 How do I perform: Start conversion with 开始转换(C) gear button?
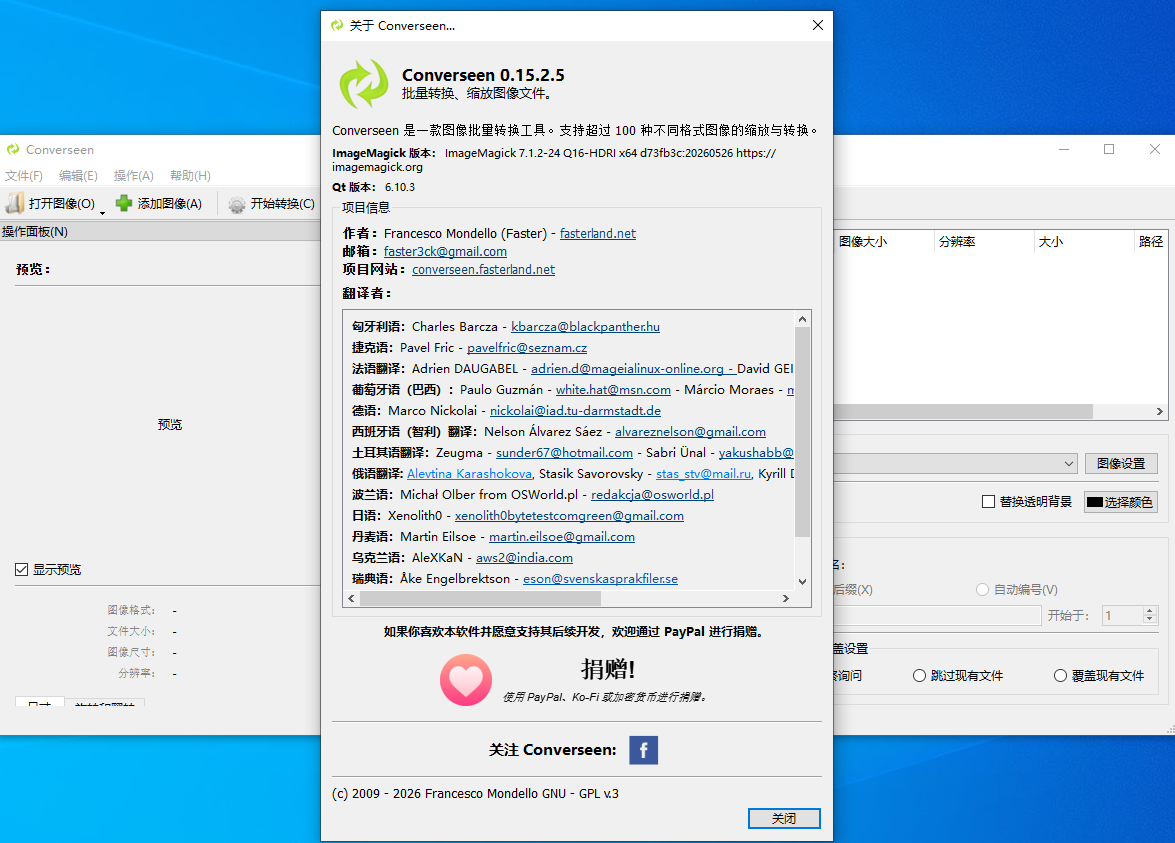tap(271, 204)
